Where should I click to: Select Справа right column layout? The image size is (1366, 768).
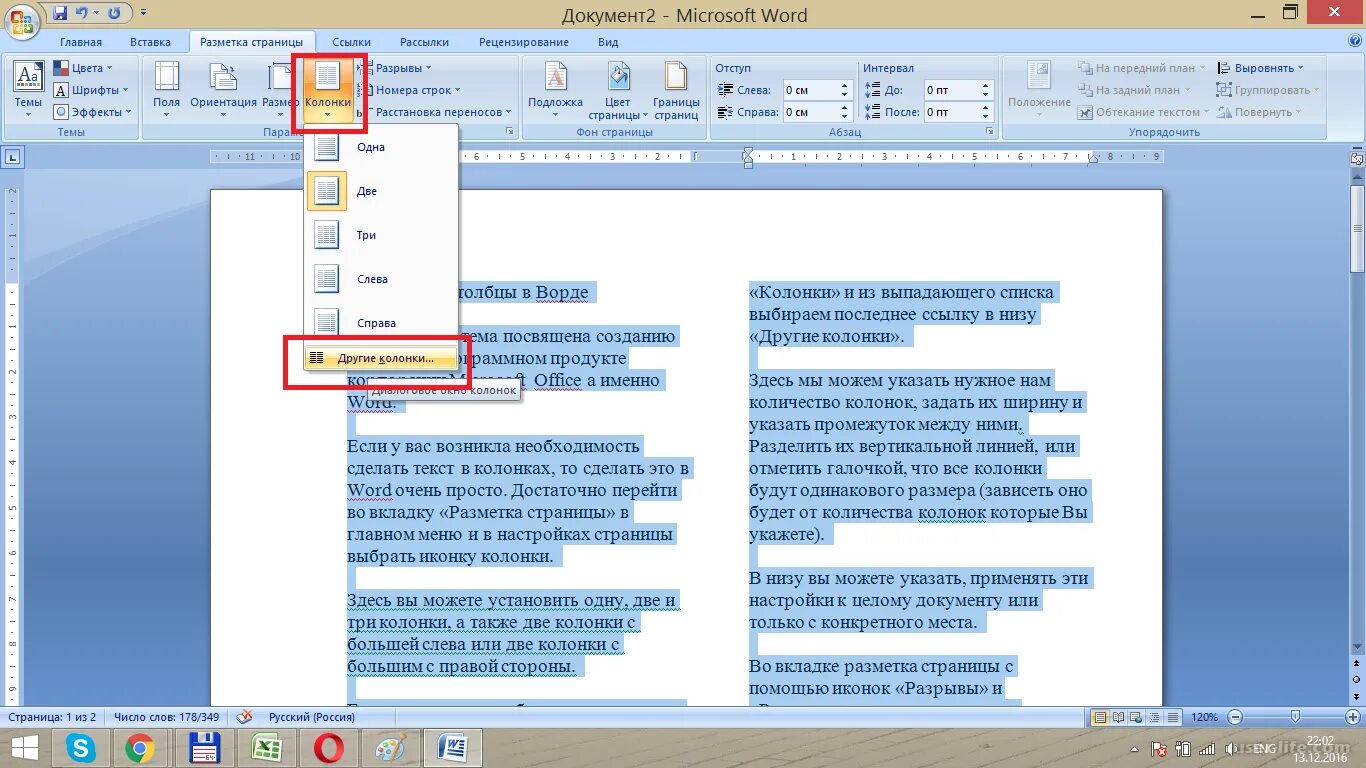click(x=381, y=322)
